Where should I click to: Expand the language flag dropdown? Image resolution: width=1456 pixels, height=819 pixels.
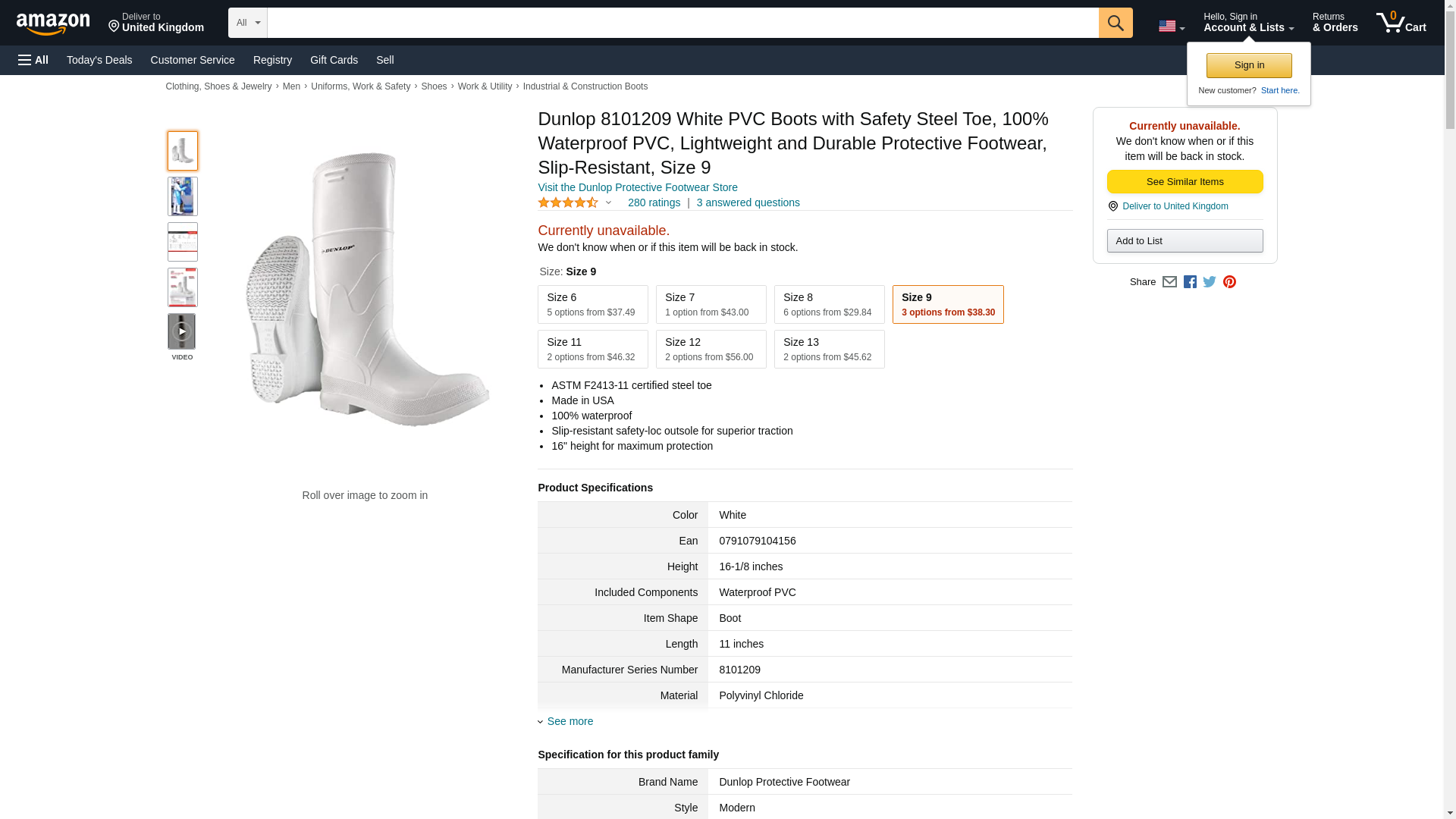pos(1171,27)
